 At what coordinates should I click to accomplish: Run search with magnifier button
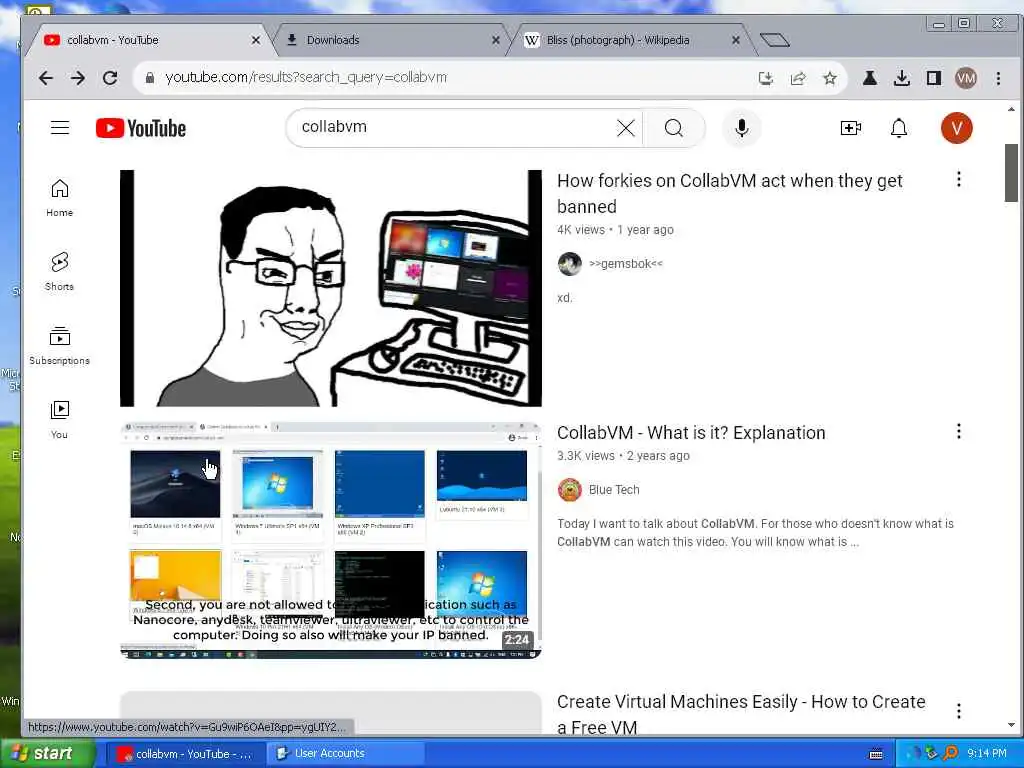pyautogui.click(x=673, y=128)
